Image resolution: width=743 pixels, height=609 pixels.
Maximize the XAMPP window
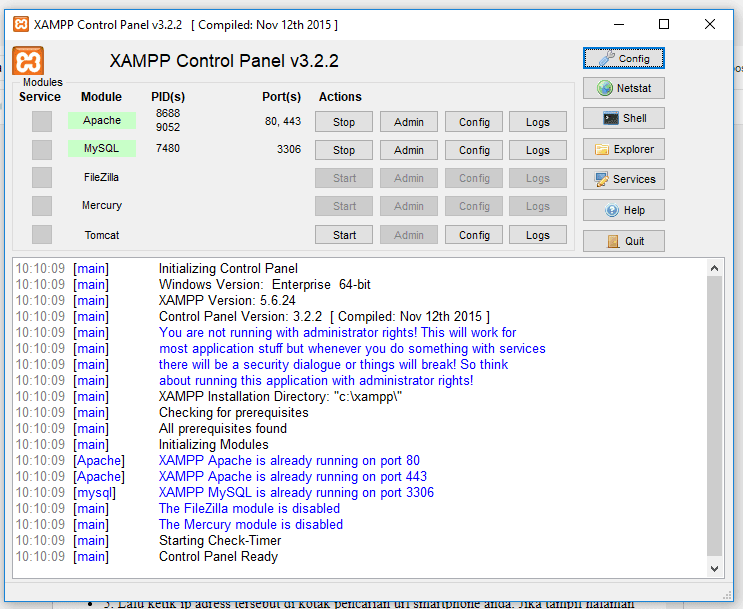click(664, 24)
